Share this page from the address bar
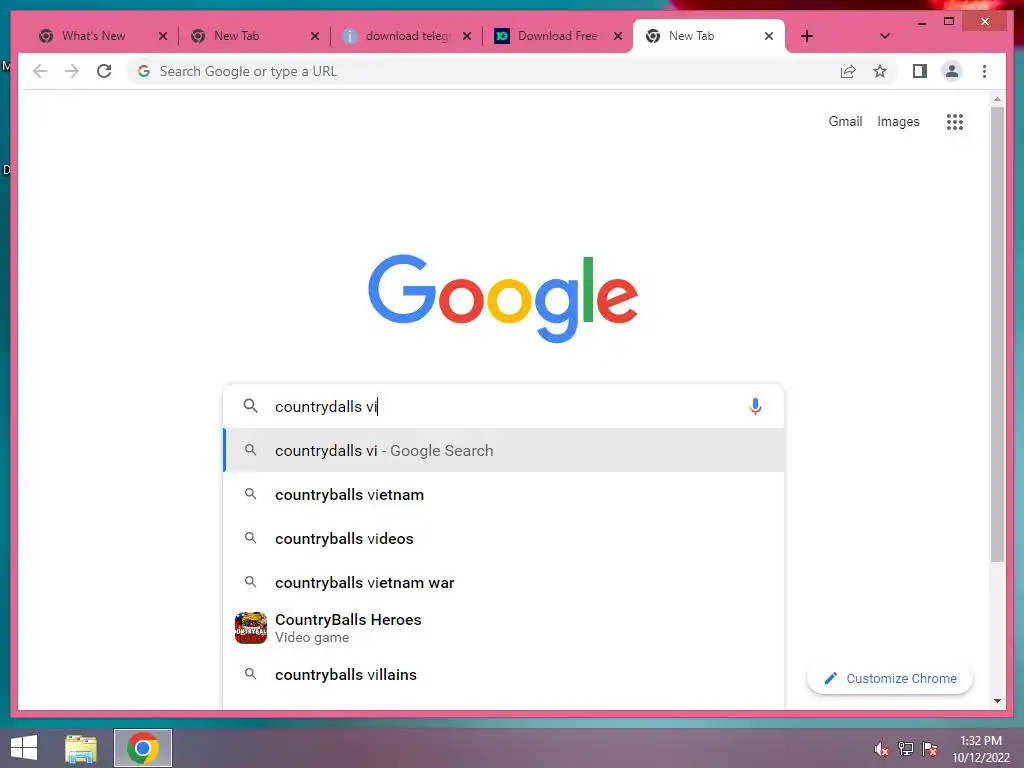This screenshot has width=1024, height=768. point(848,71)
